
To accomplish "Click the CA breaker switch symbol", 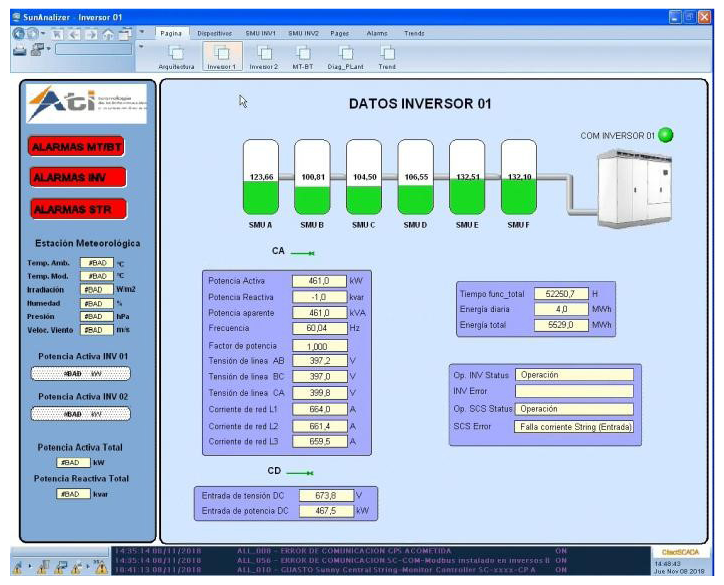I will [303, 254].
